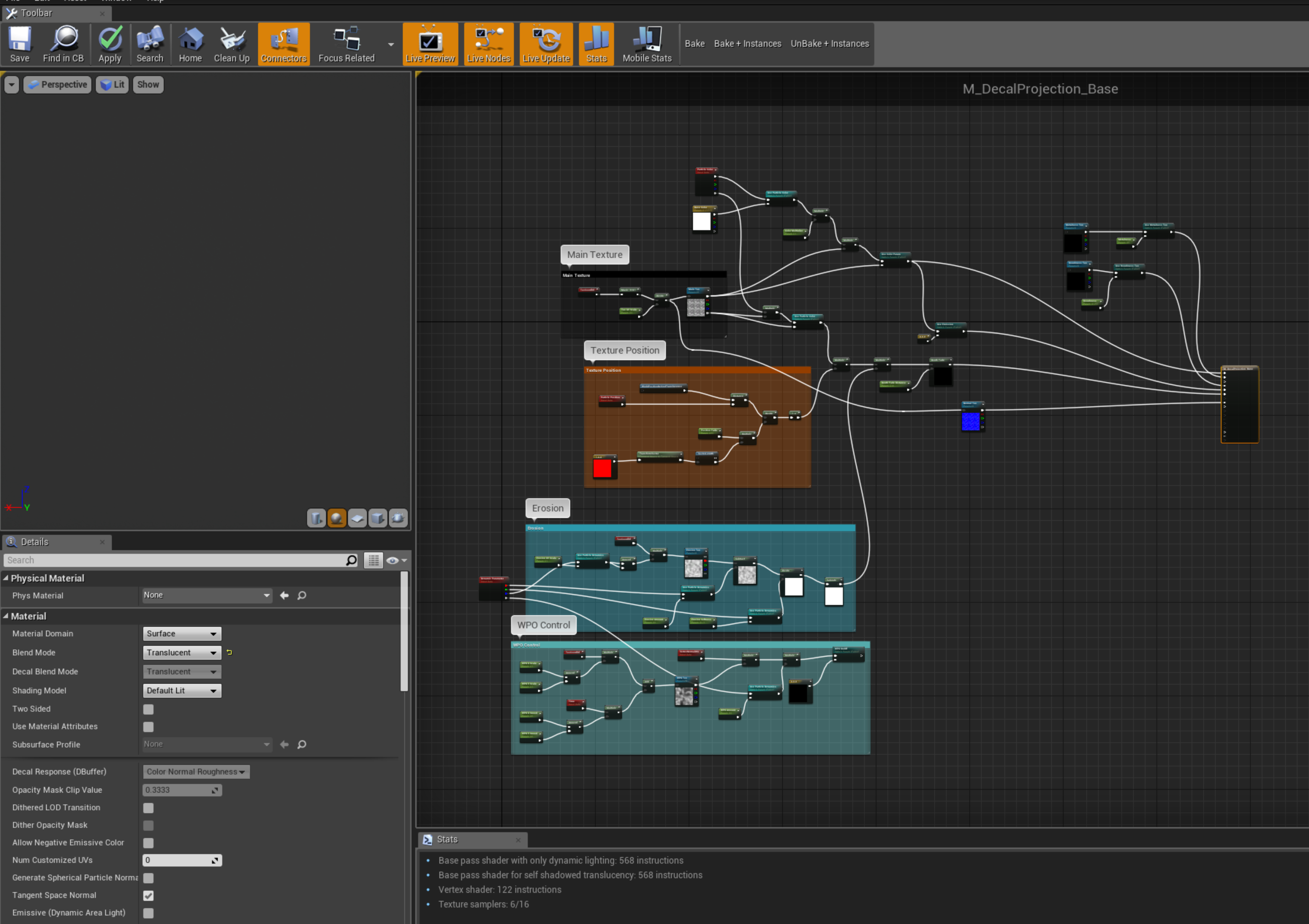This screenshot has height=924, width=1309.
Task: Click the Clean Up toolbar icon
Action: coord(231,44)
